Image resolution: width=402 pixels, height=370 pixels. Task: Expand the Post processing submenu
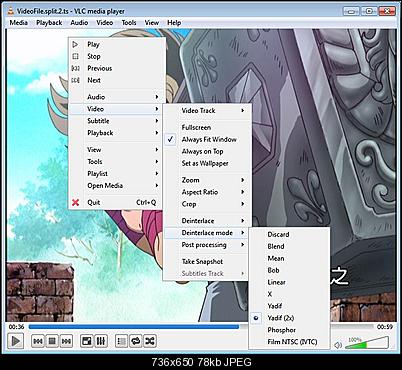click(x=206, y=245)
